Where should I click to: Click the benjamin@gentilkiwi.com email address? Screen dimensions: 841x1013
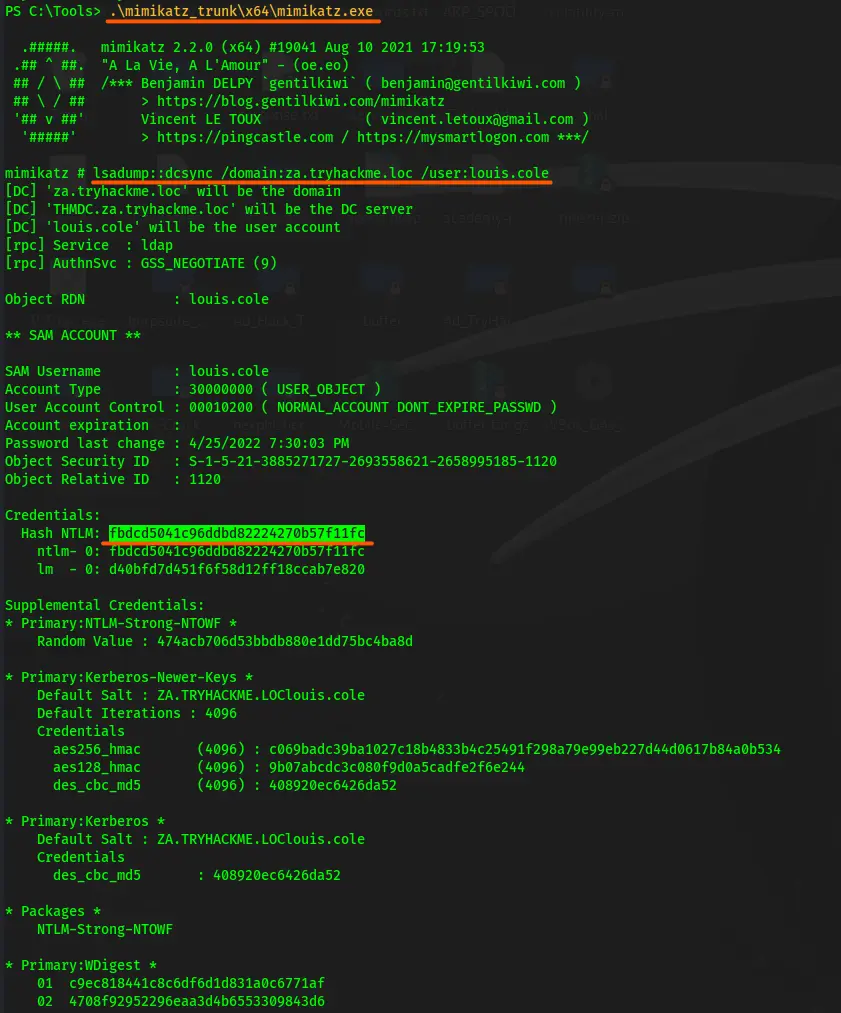(473, 83)
